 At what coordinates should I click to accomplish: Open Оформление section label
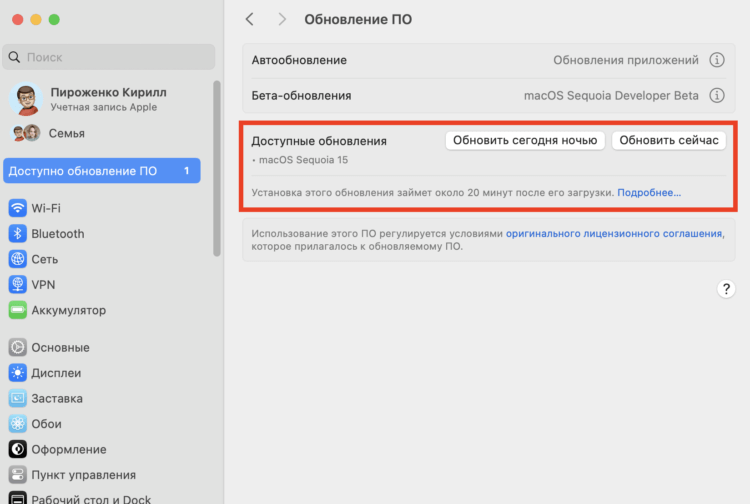click(69, 449)
